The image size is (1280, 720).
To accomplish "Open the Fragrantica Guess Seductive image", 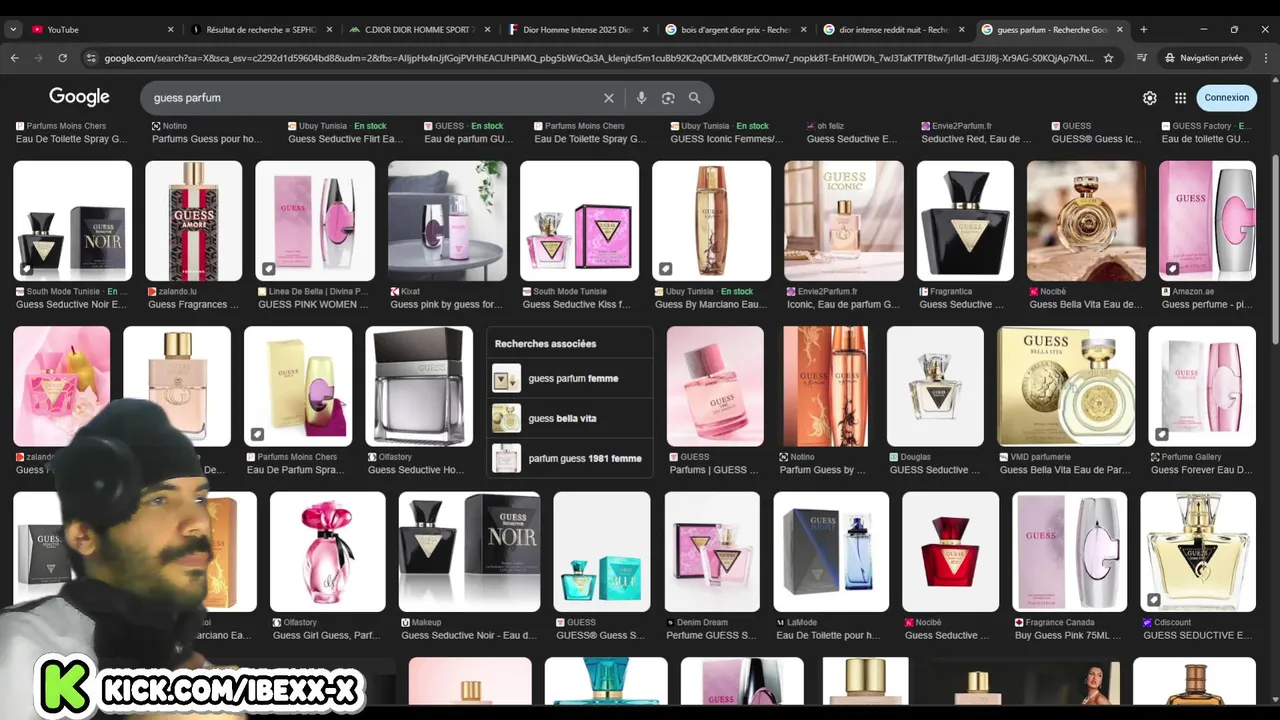I will click(965, 221).
